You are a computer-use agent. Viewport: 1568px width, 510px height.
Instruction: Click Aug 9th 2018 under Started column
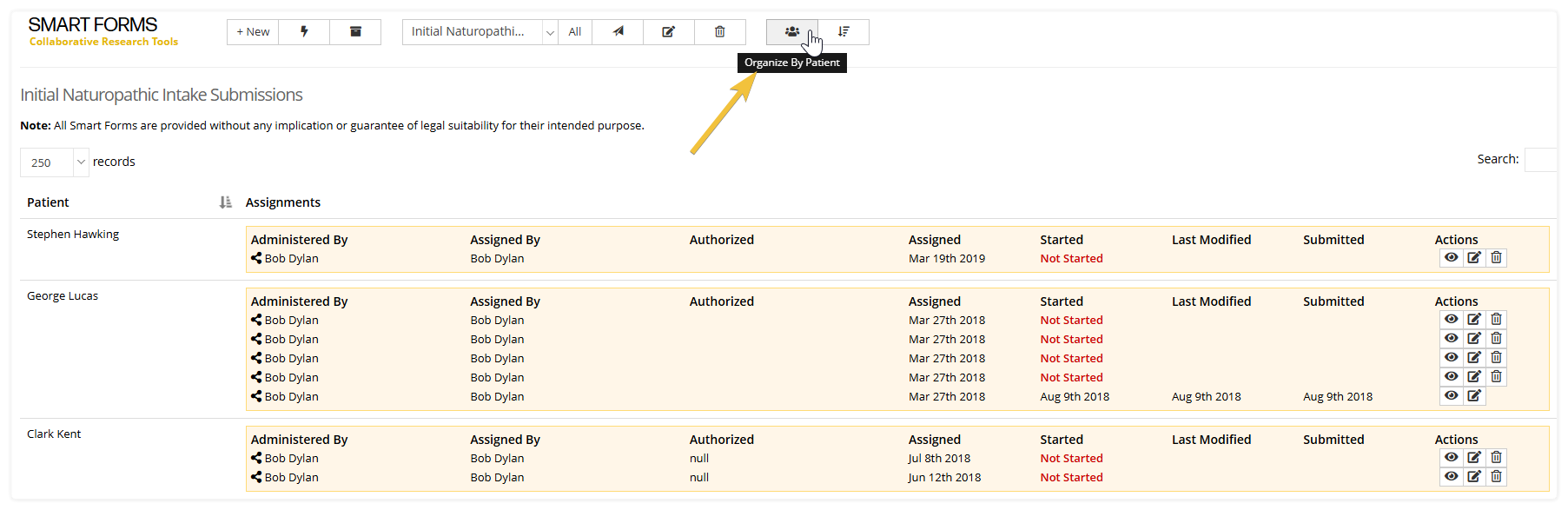pyautogui.click(x=1075, y=397)
